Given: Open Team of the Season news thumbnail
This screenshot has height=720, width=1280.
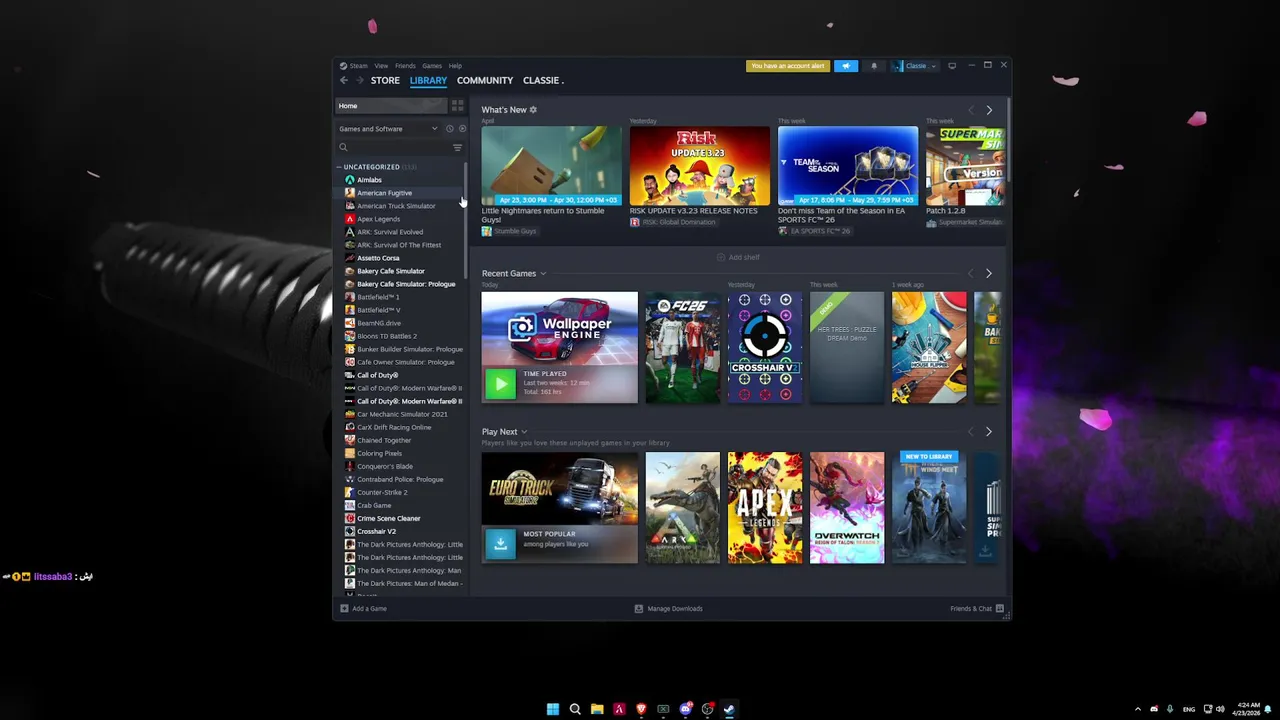Looking at the screenshot, I should 848,165.
